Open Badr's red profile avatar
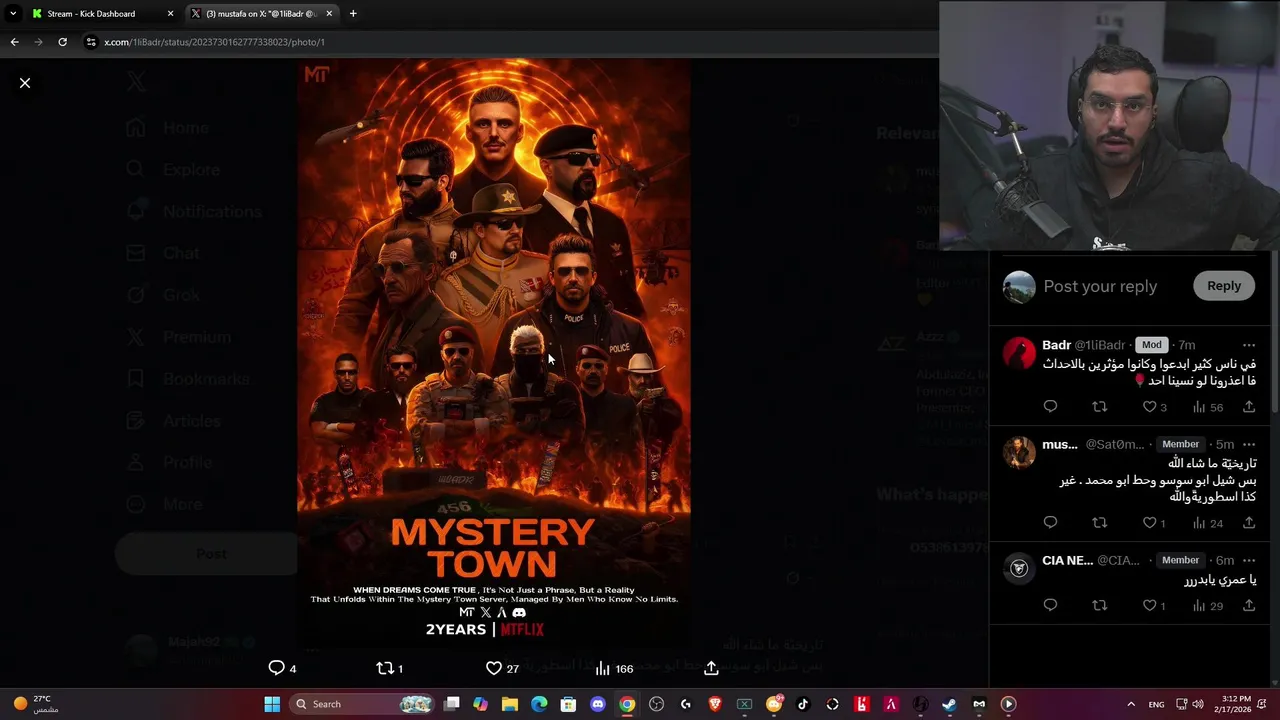This screenshot has width=1280, height=720. coord(1019,353)
